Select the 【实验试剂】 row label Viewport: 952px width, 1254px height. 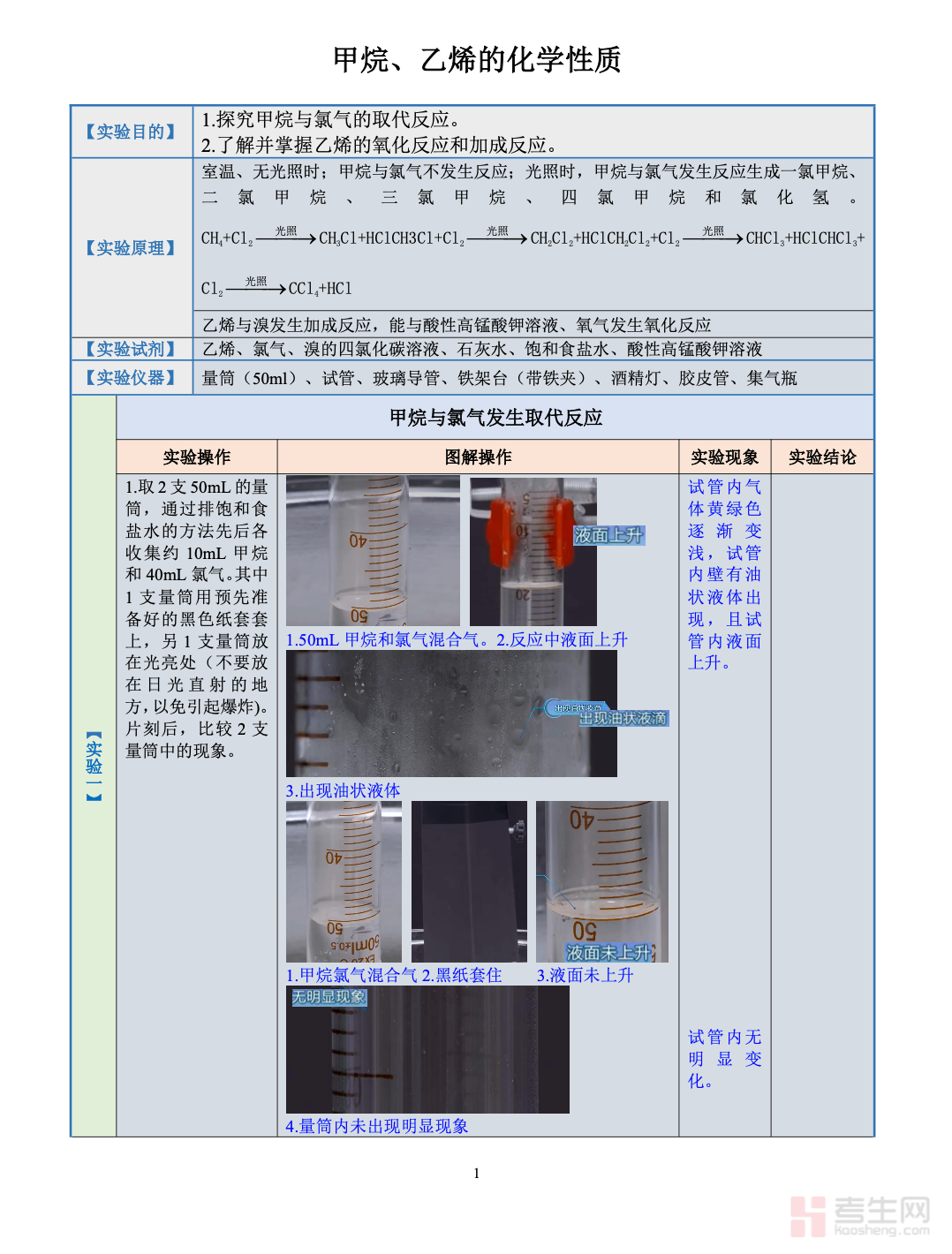tap(131, 349)
